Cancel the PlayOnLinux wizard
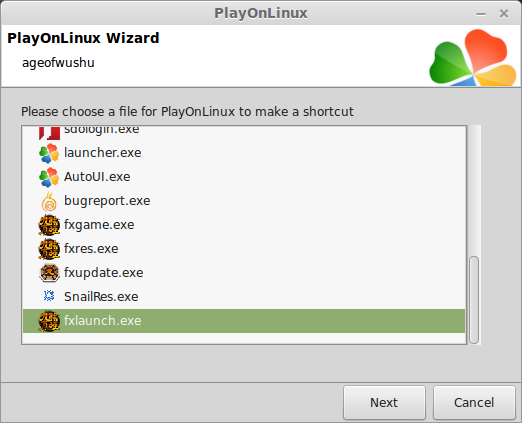Image resolution: width=522 pixels, height=423 pixels. tap(474, 403)
